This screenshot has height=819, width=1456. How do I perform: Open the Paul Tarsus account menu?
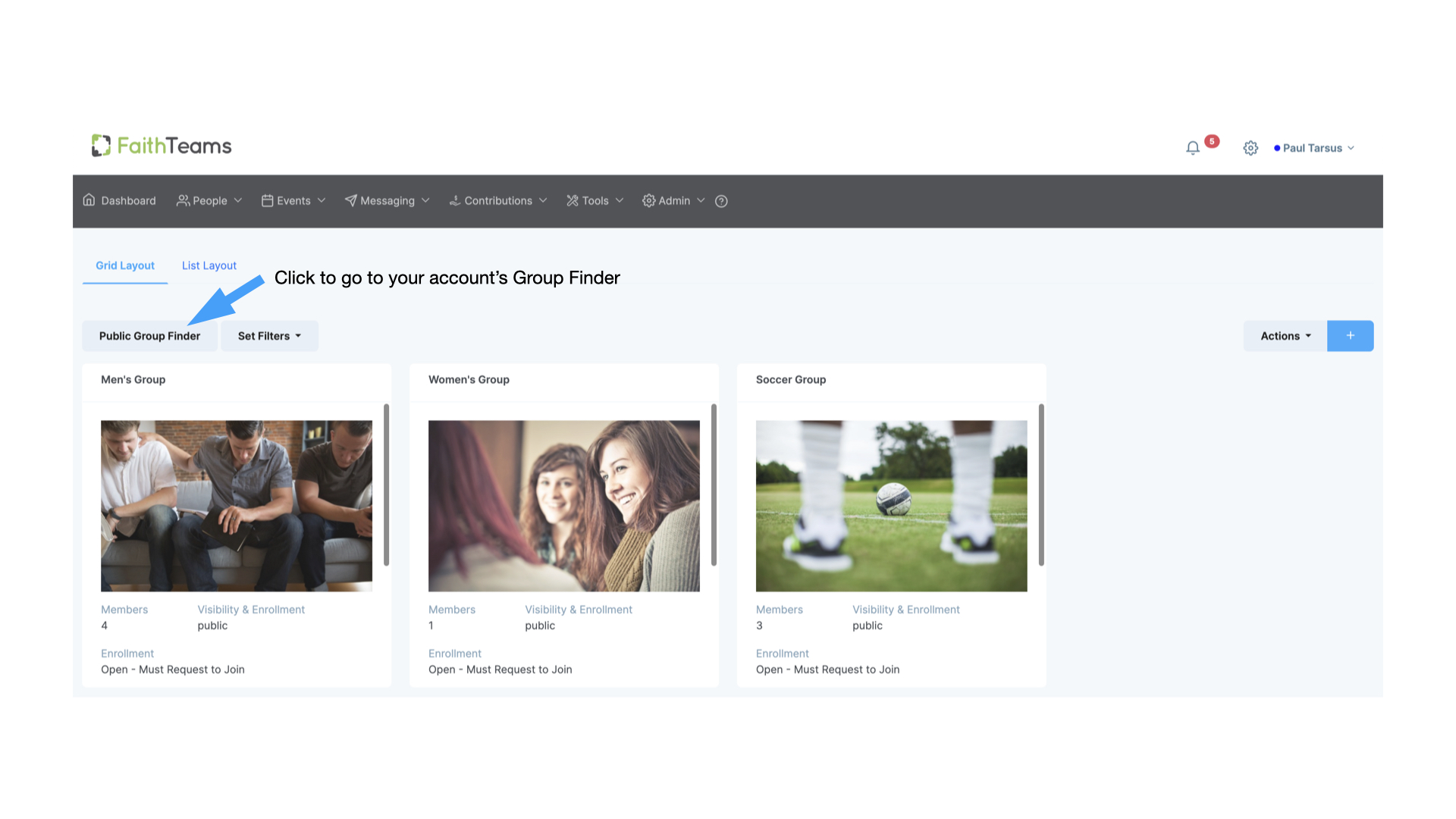pyautogui.click(x=1314, y=148)
